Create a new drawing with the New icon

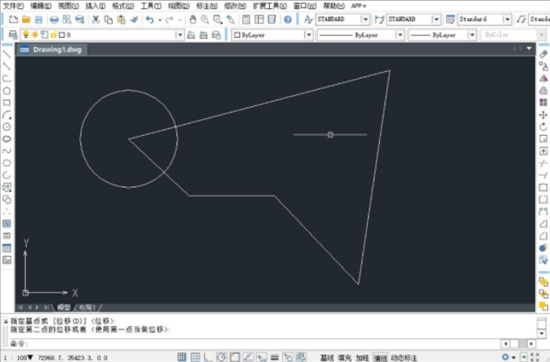coord(13,19)
